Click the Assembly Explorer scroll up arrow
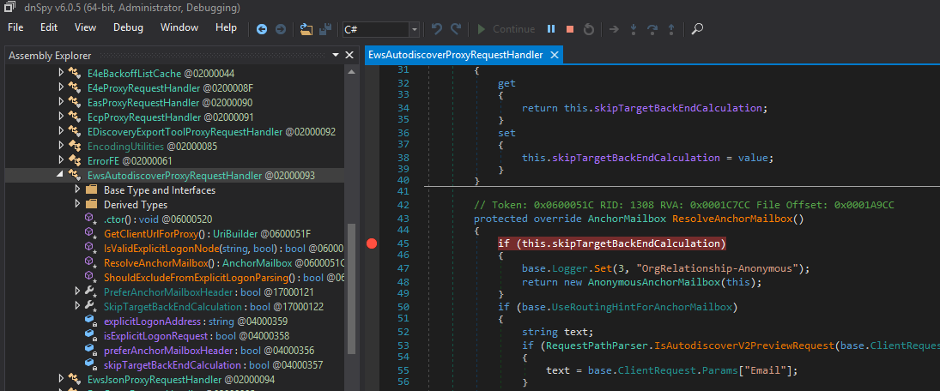The height and width of the screenshot is (391, 941). (351, 71)
